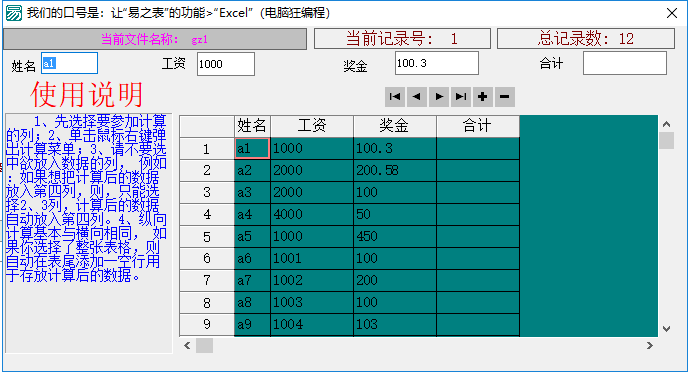
Task: Click the grid's vertical scrollbar down arrow
Action: (x=666, y=329)
